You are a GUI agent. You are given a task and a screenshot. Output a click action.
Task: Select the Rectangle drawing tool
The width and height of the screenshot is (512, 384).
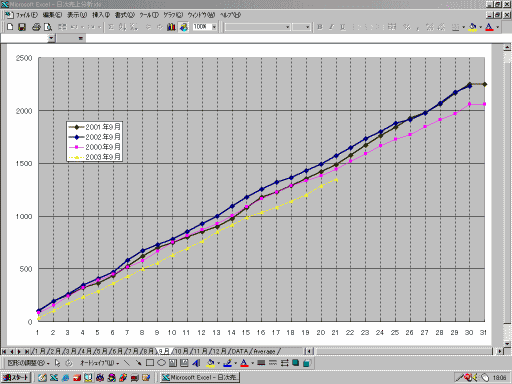(150, 363)
